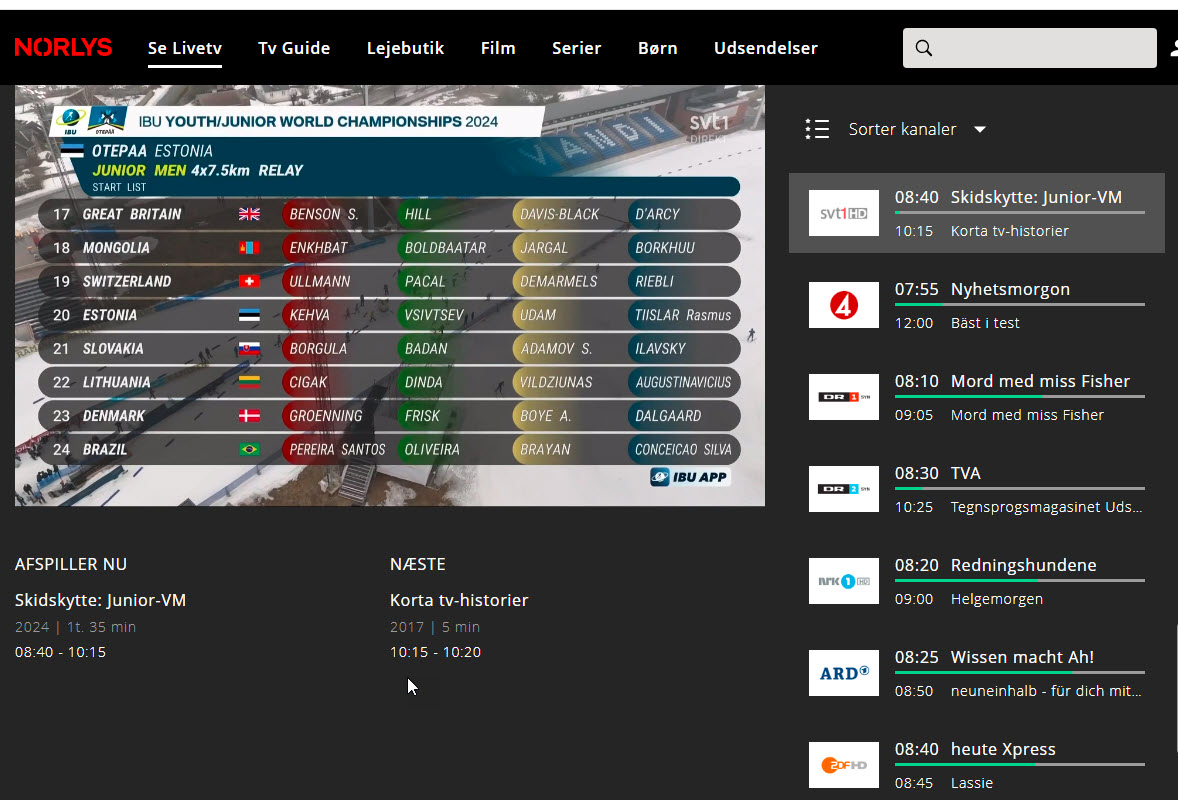Image resolution: width=1178 pixels, height=800 pixels.
Task: Open the Nyhetsmorgon program title
Action: (1010, 289)
